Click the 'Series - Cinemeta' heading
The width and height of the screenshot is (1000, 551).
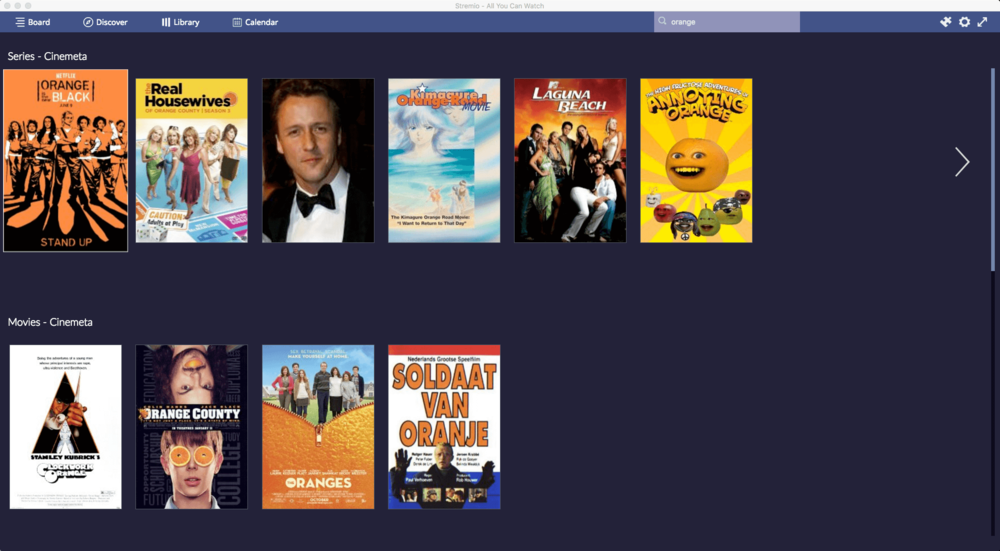point(47,56)
